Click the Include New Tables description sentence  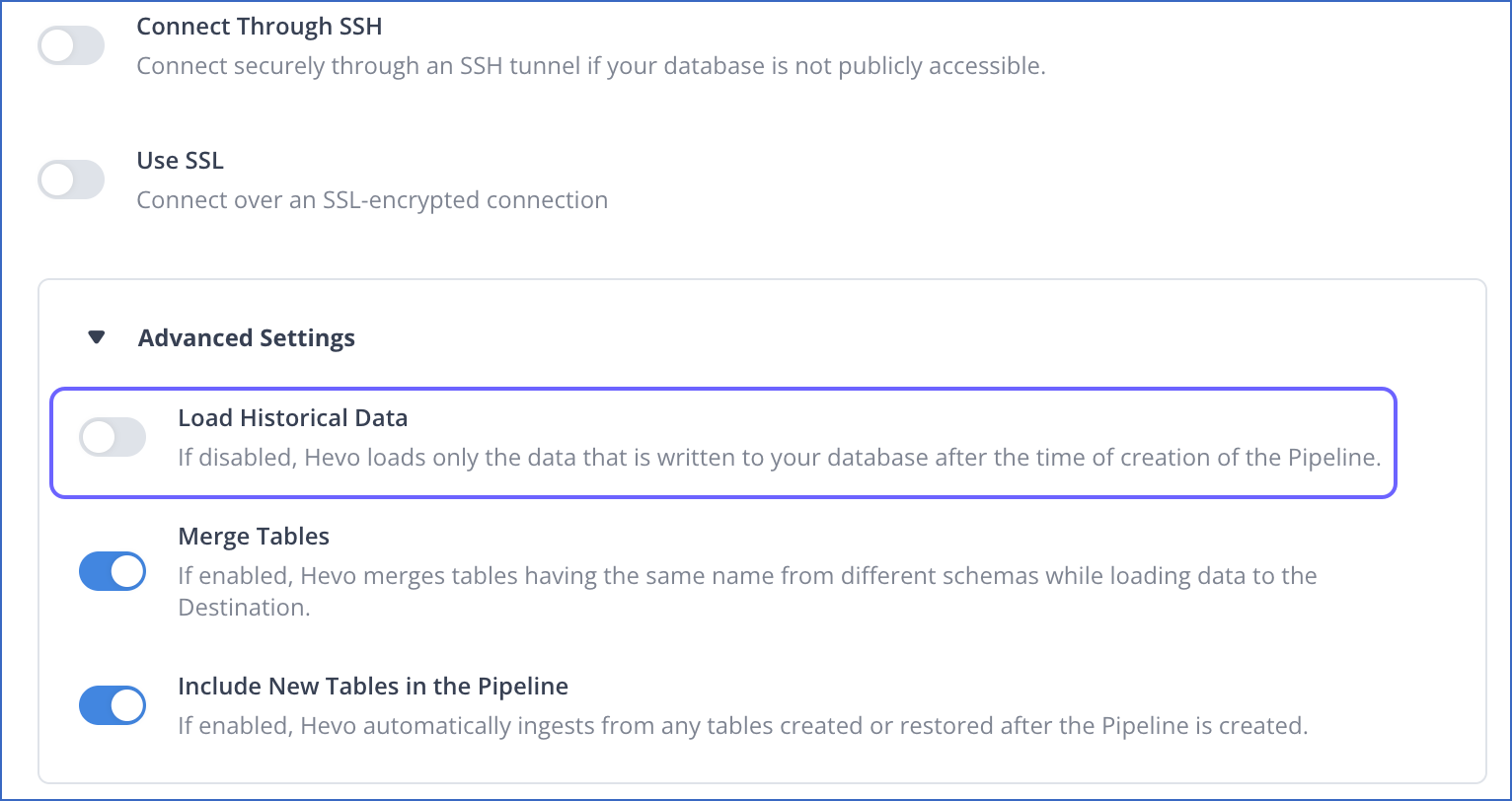742,726
